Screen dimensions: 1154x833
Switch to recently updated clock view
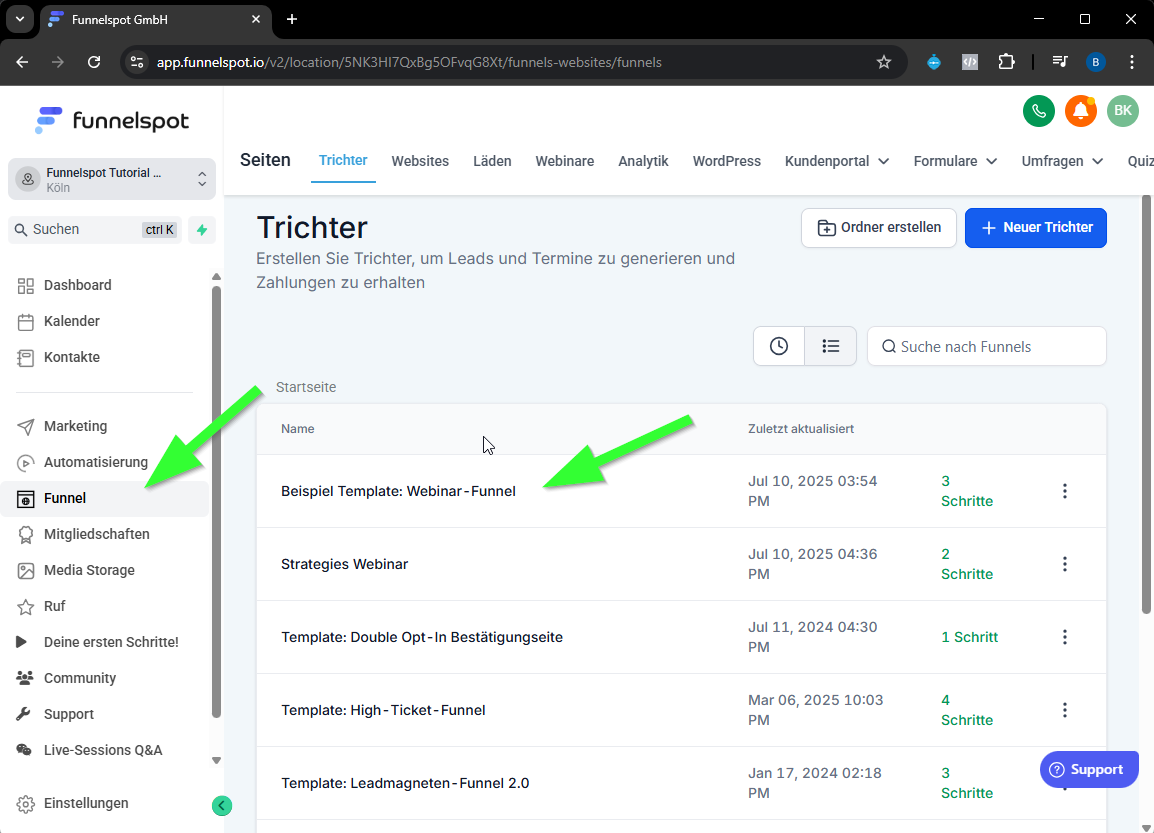[779, 346]
